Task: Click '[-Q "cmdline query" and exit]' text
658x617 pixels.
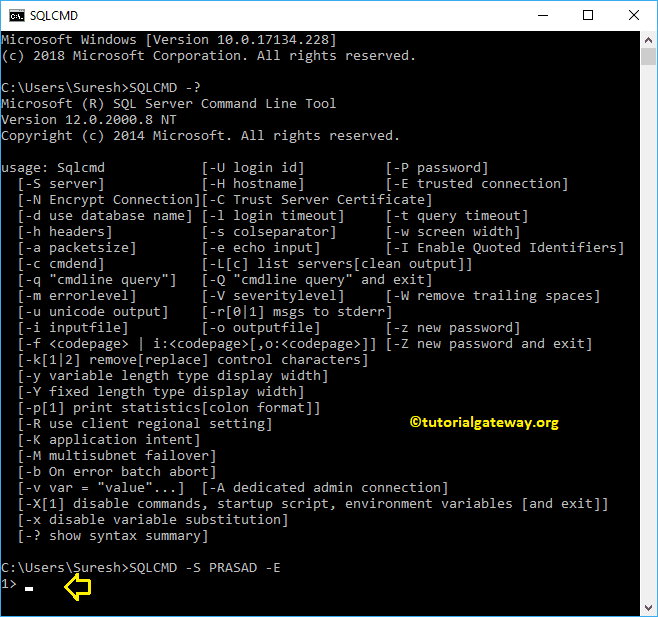Action: tap(317, 280)
